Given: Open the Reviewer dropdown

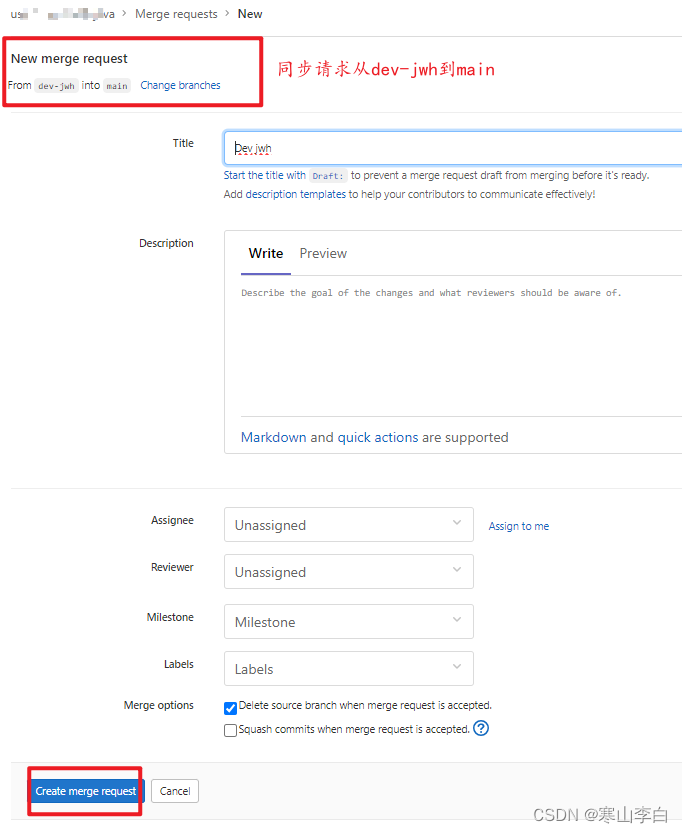Looking at the screenshot, I should pos(348,572).
